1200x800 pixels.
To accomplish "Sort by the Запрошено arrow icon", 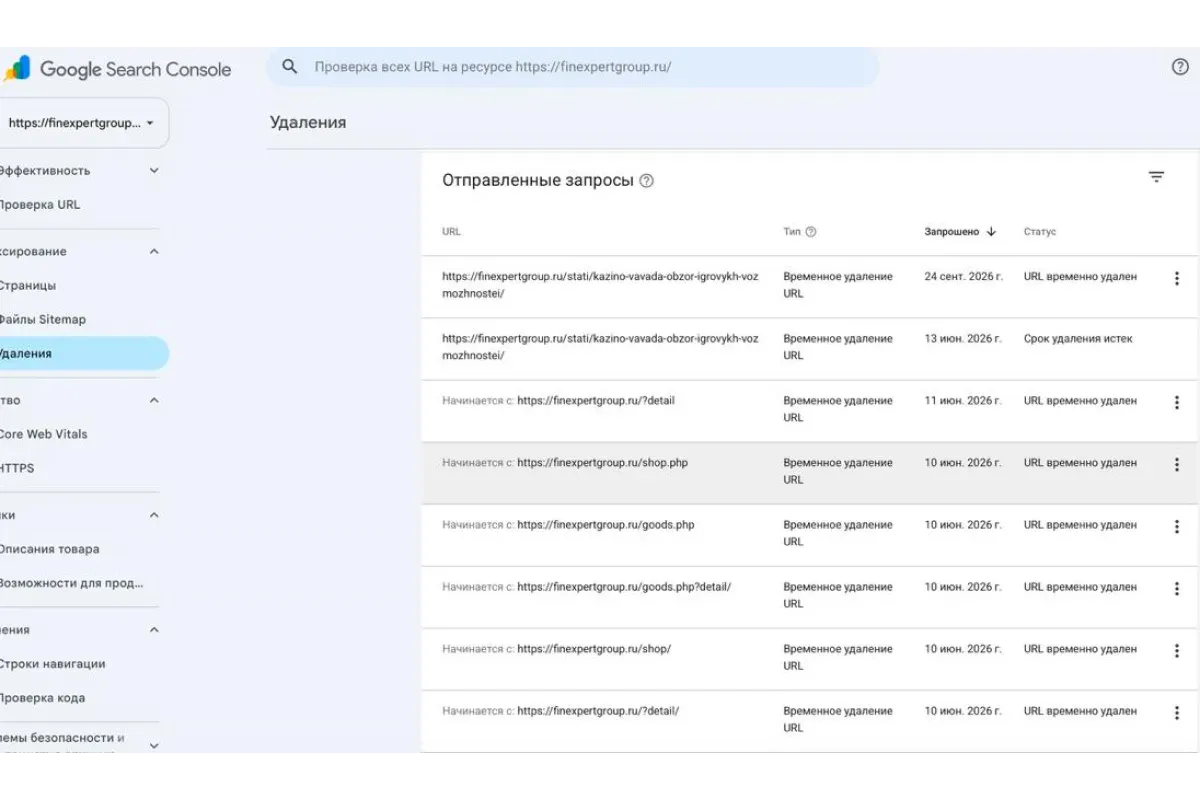I will tap(991, 232).
